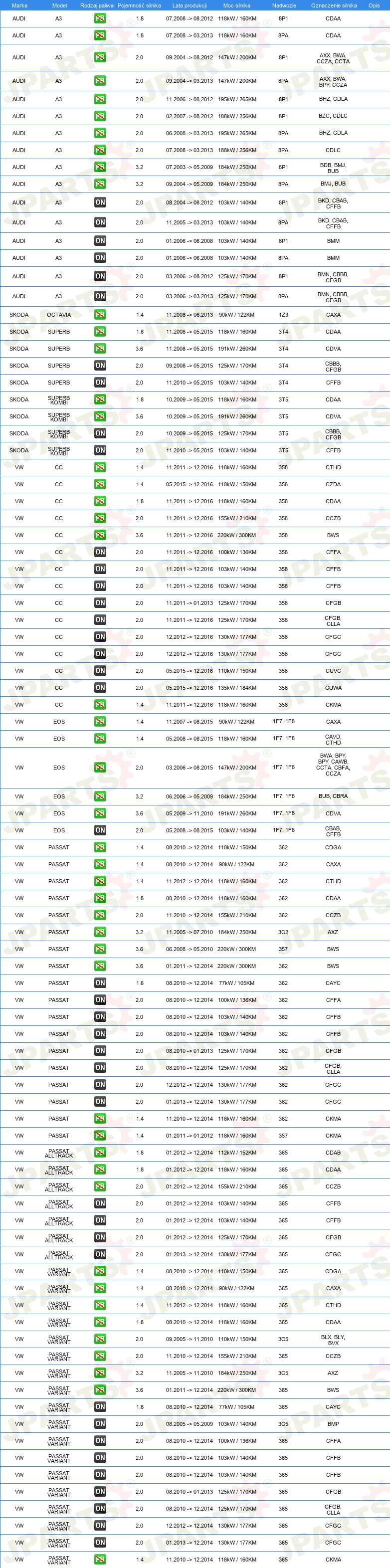Click ON icon in Passat Alltrack CFGC row
390x1568 pixels.
pos(100,1254)
